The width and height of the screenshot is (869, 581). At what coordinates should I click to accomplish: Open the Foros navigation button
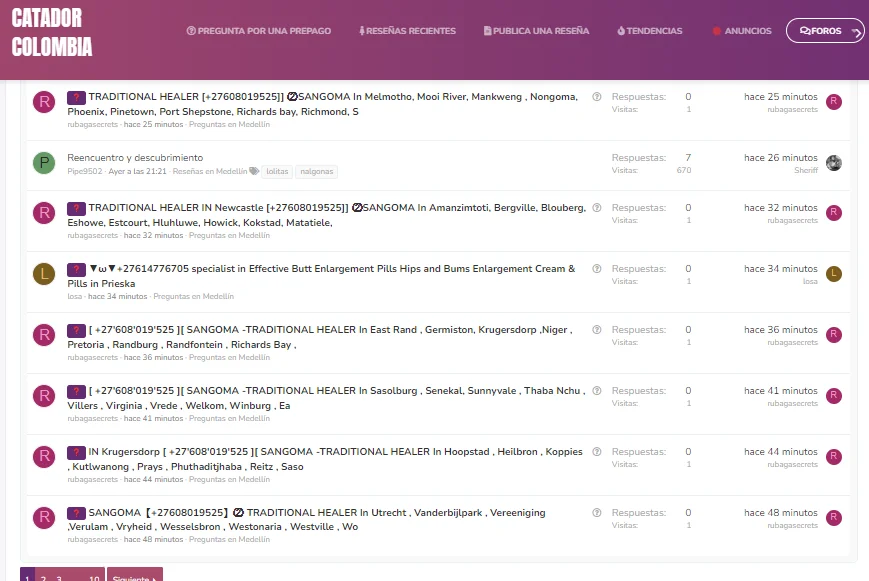pos(825,30)
